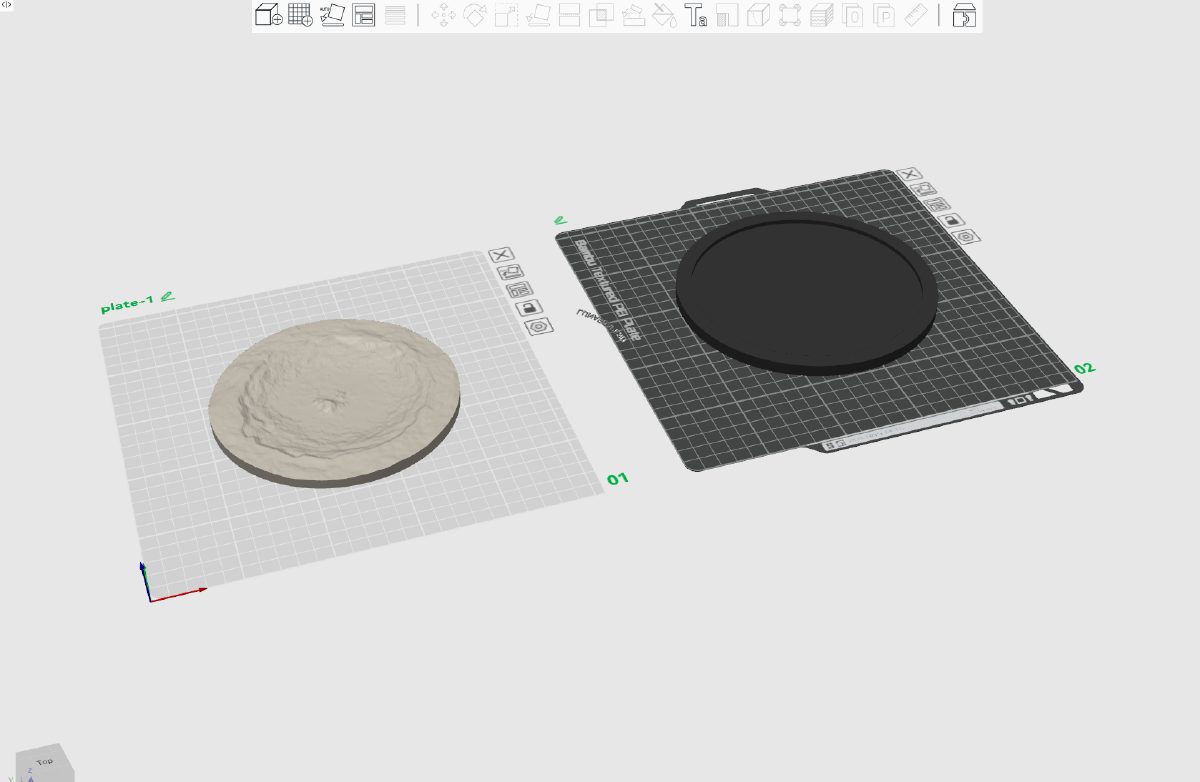Remove all objects on plate 01
This screenshot has height=782, width=1200.
[502, 255]
